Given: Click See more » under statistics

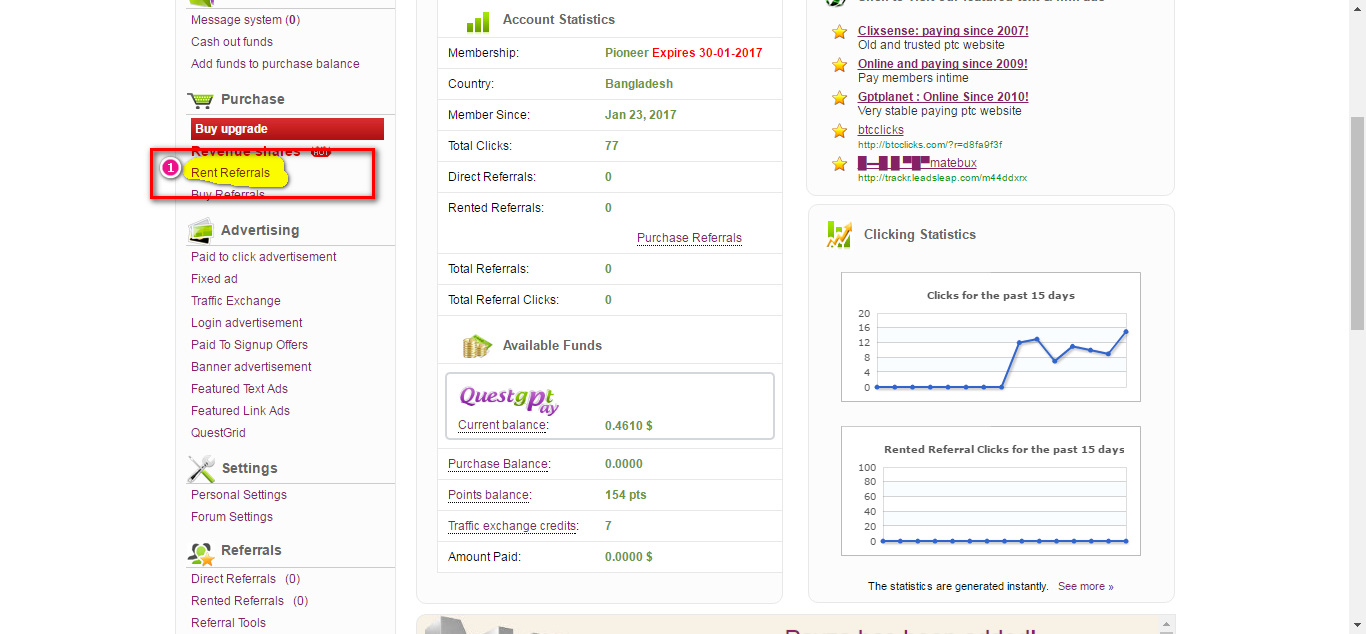Looking at the screenshot, I should [x=1085, y=587].
